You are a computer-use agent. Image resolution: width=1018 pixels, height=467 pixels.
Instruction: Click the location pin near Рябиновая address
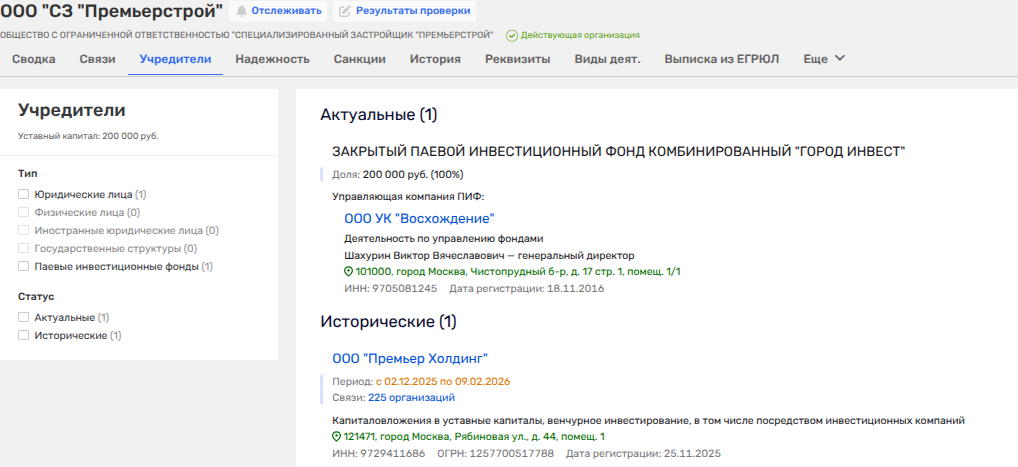336,437
